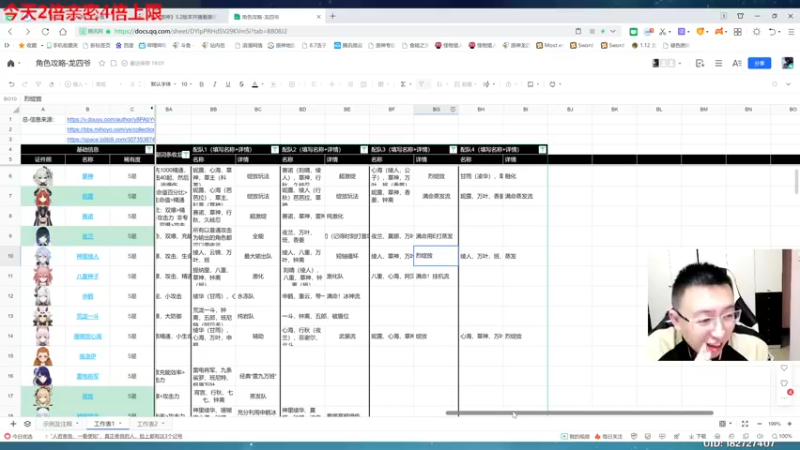Click the font color A swatch
800x450 pixels.
[x=255, y=84]
